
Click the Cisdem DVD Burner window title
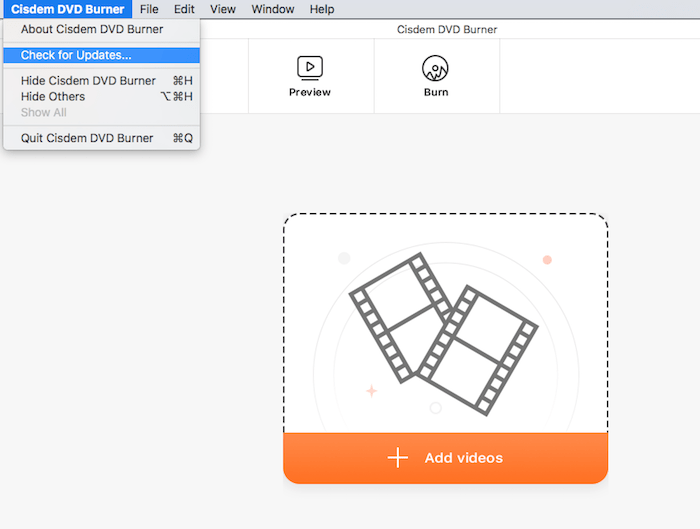tap(447, 30)
